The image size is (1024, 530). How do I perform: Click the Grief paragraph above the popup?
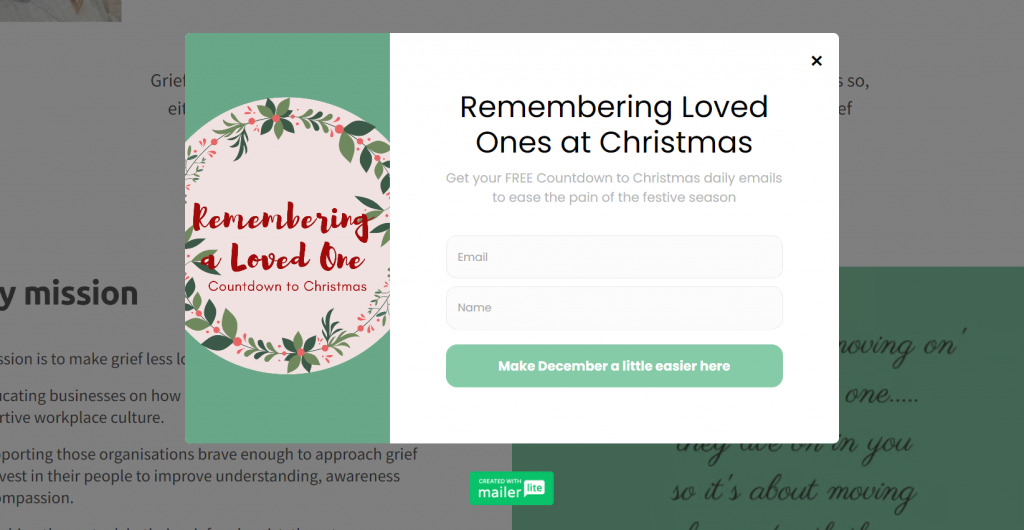166,81
